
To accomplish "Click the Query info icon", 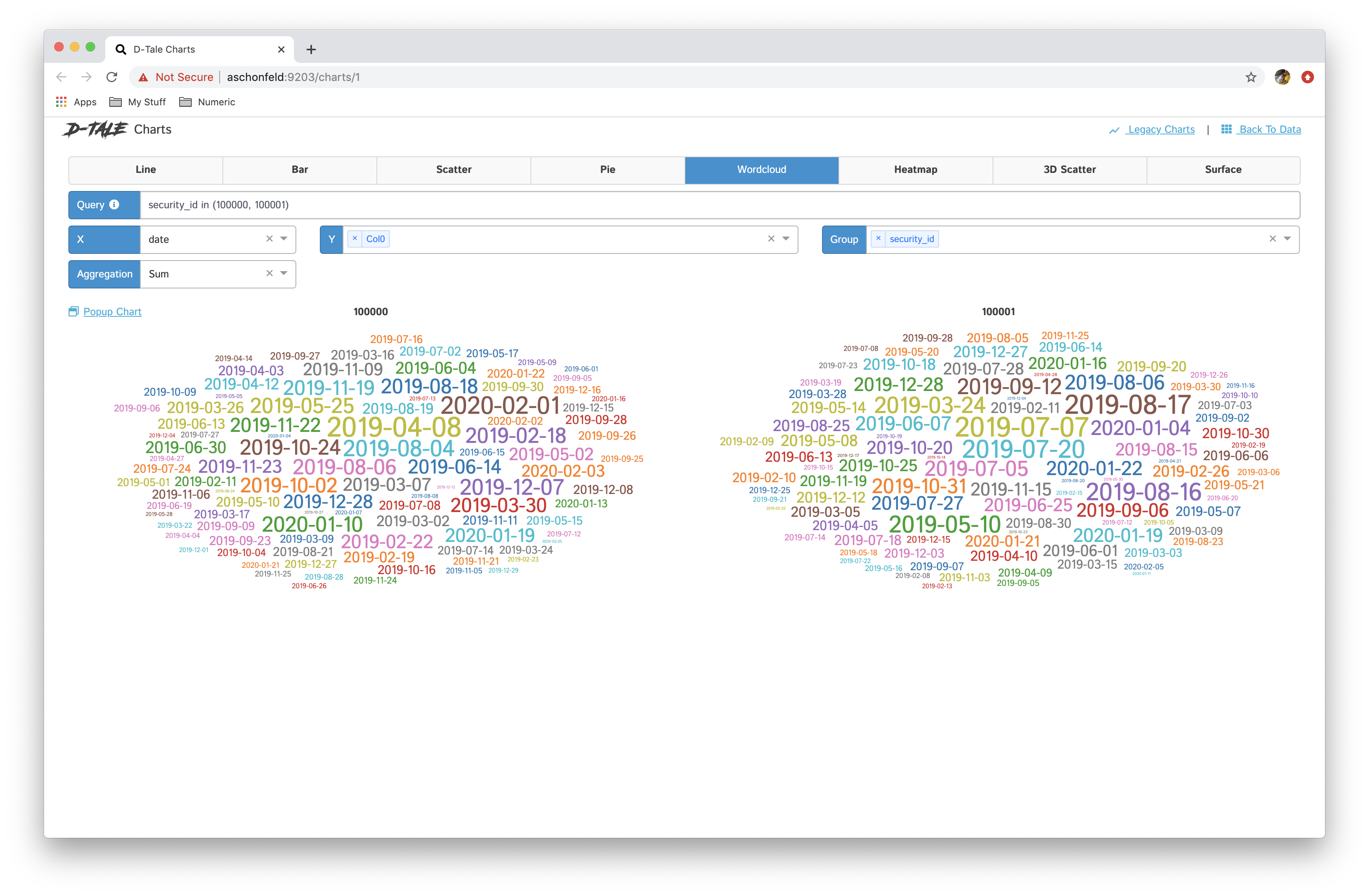I will tap(114, 204).
